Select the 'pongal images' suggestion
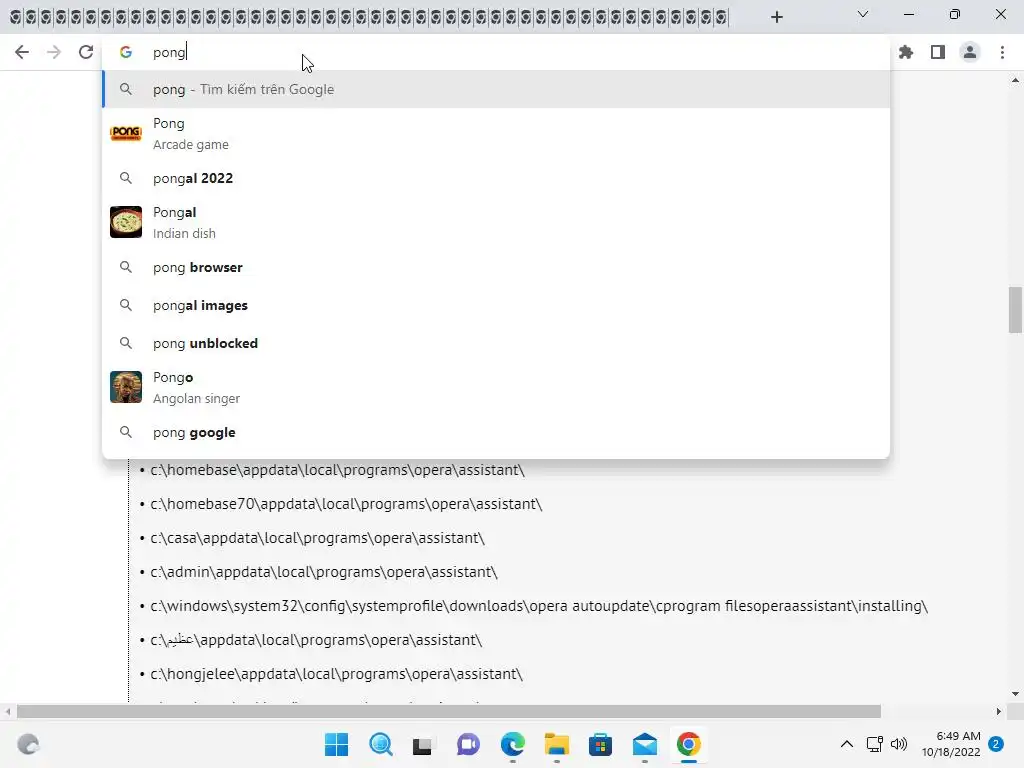This screenshot has height=768, width=1024. [x=496, y=305]
